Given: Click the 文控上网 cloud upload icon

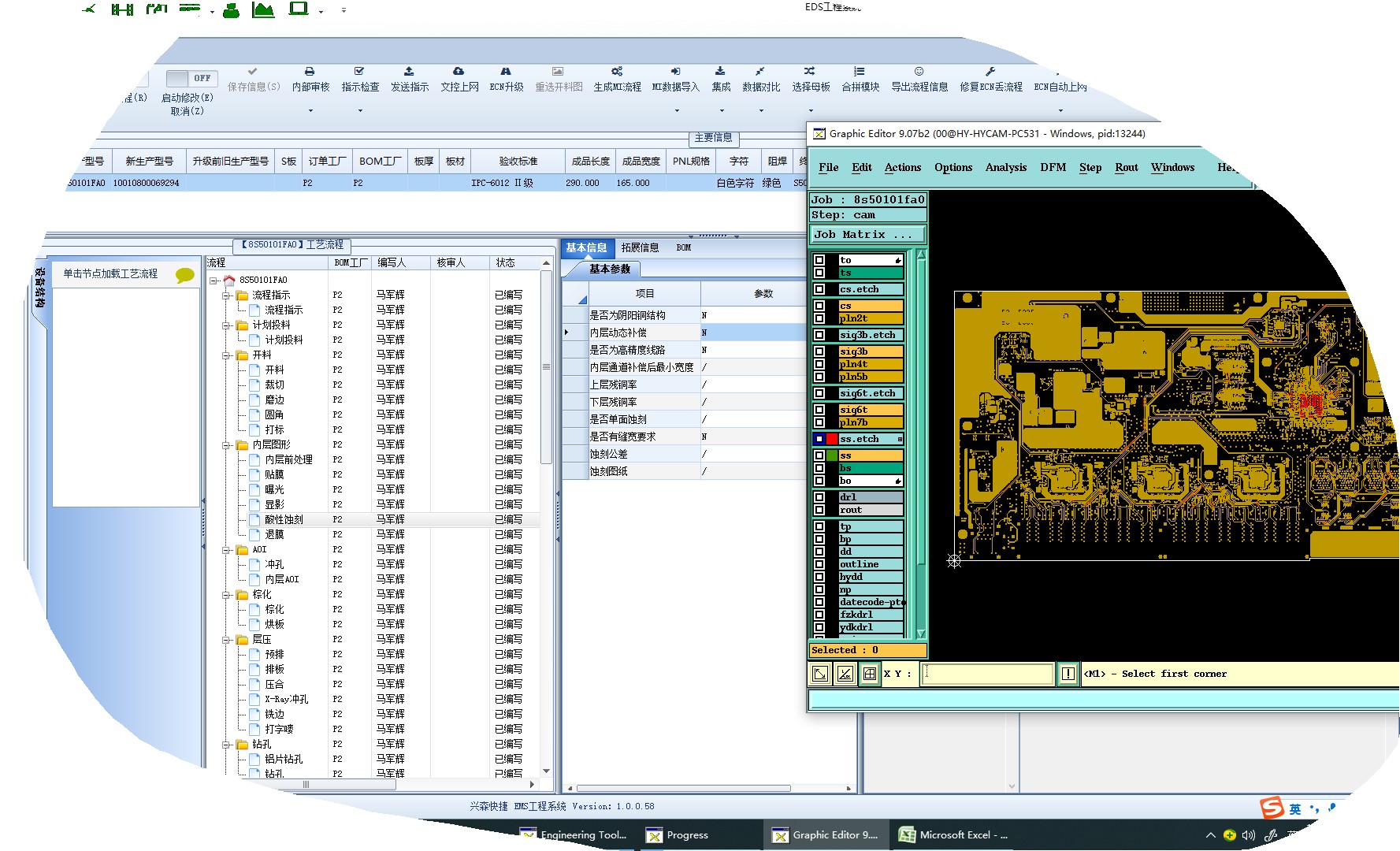Looking at the screenshot, I should pos(459,71).
